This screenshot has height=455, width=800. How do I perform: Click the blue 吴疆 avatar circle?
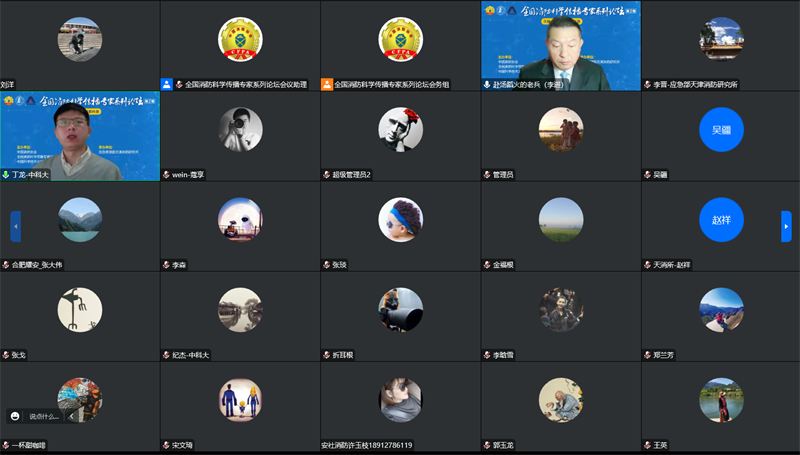point(721,130)
